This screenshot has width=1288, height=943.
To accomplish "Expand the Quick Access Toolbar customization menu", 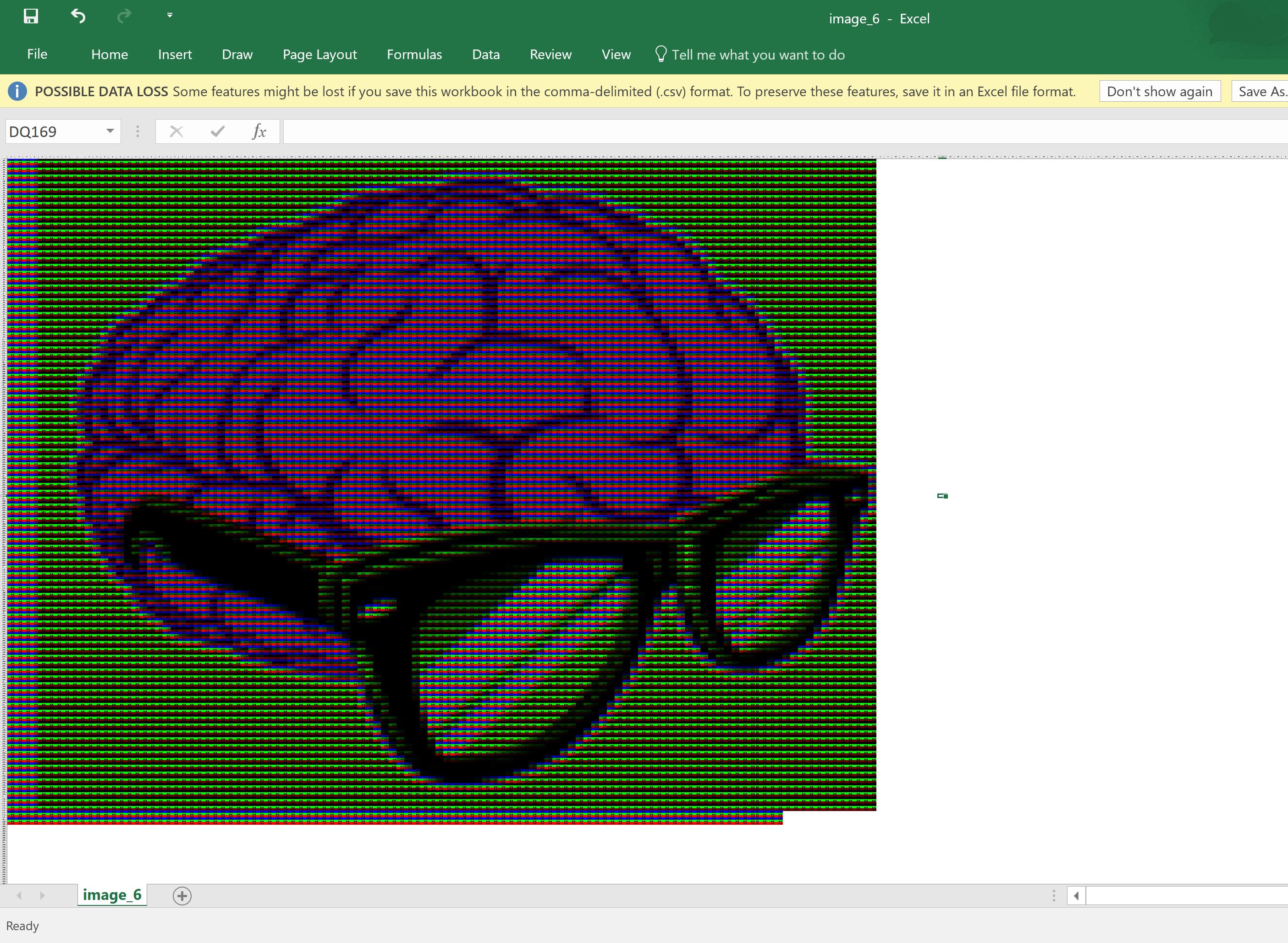I will click(169, 16).
